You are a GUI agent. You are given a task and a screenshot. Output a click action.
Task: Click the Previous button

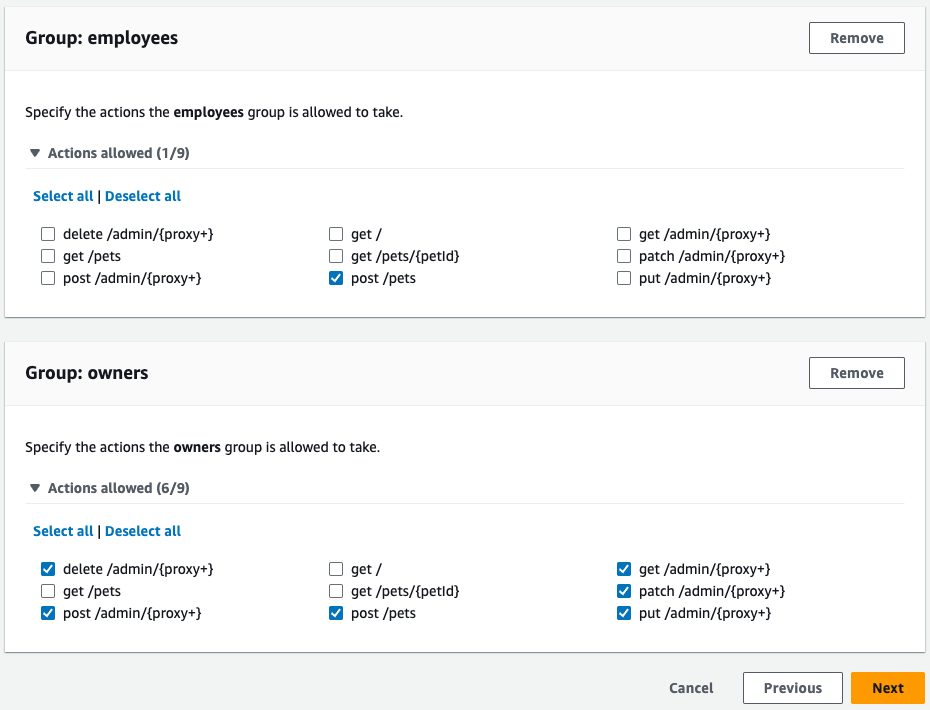click(x=792, y=687)
